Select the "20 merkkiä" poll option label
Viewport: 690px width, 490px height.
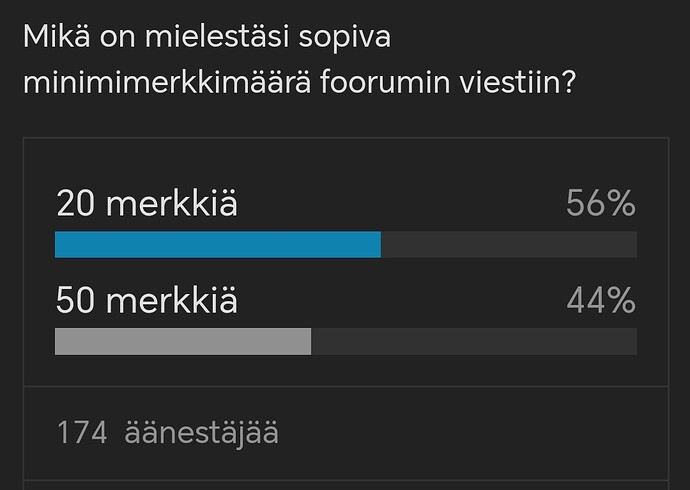(147, 203)
